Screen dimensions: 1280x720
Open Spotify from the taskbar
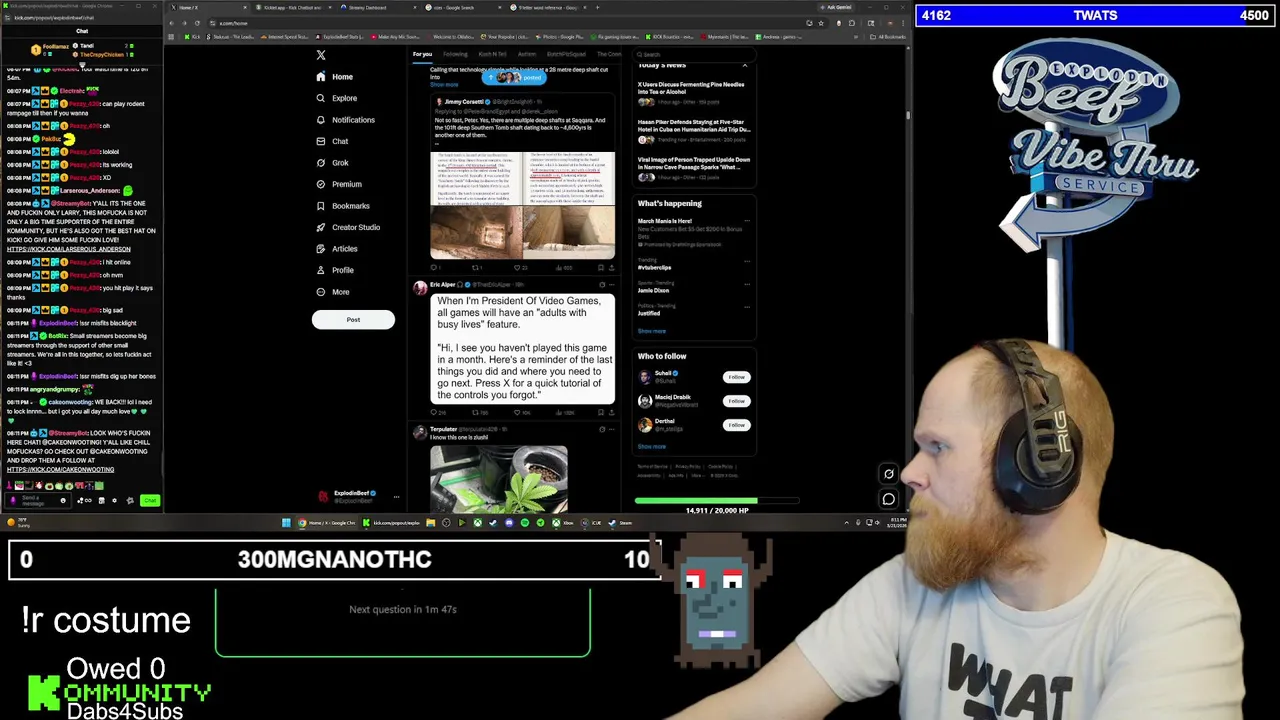point(525,523)
